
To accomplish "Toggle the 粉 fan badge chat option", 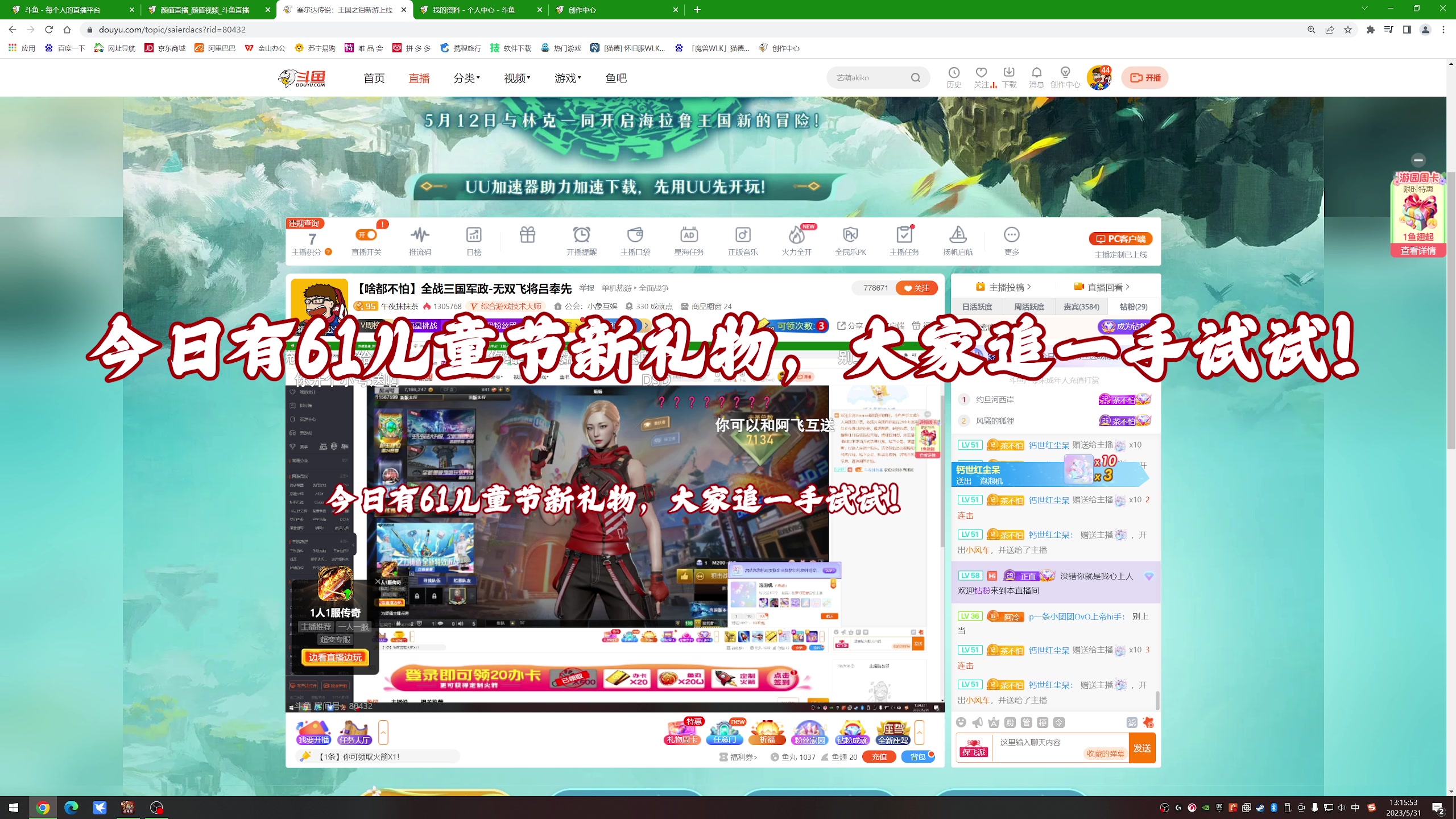I will click(1010, 722).
